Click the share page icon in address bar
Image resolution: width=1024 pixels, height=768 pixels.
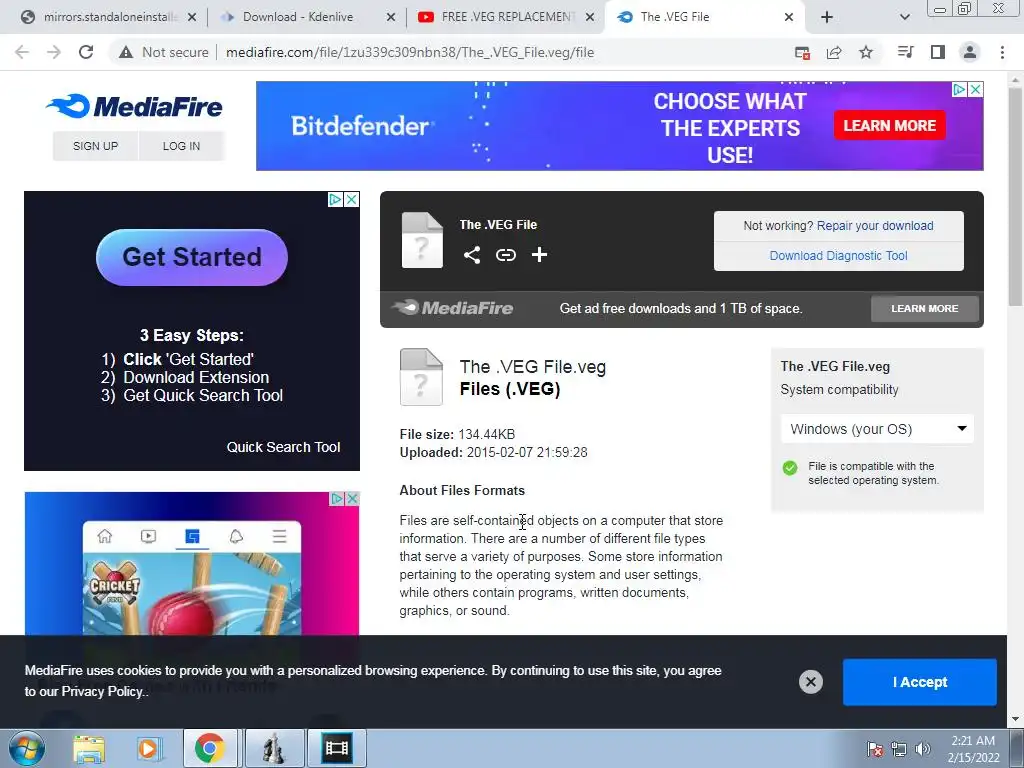(x=834, y=52)
